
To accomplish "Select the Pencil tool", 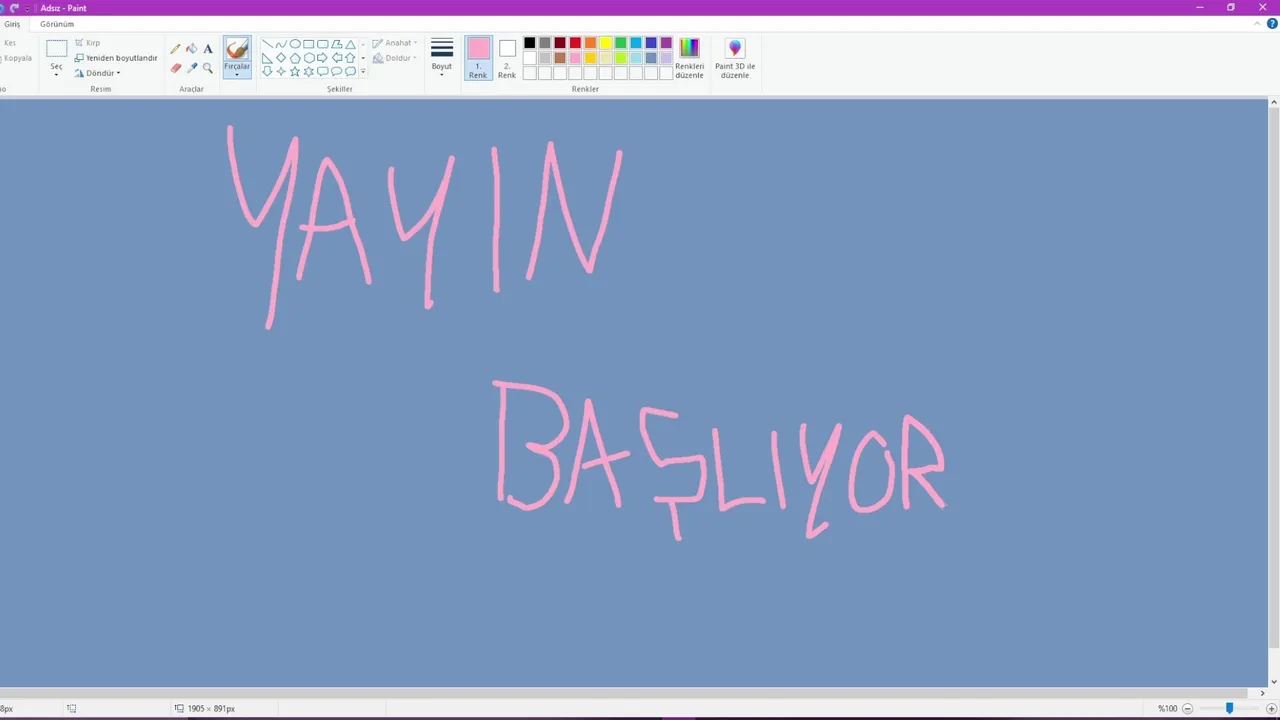I will click(175, 49).
